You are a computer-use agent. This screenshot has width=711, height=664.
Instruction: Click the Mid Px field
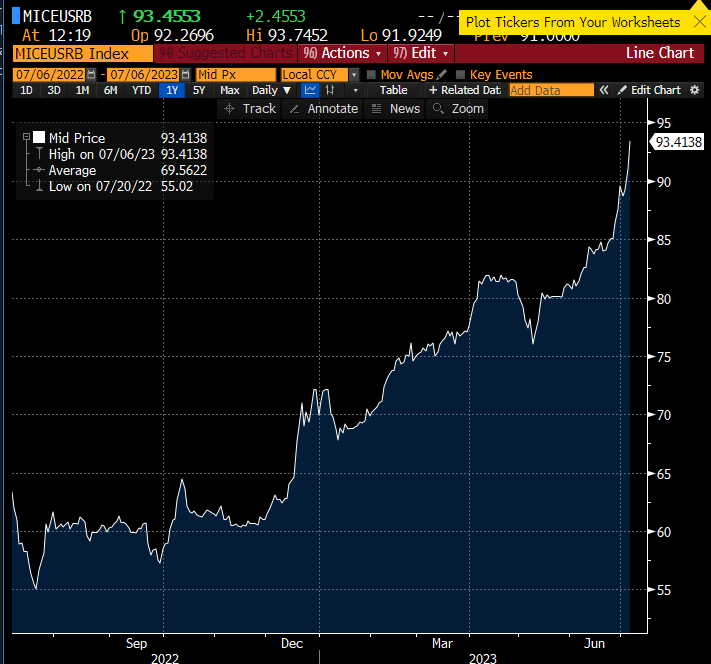coord(236,74)
